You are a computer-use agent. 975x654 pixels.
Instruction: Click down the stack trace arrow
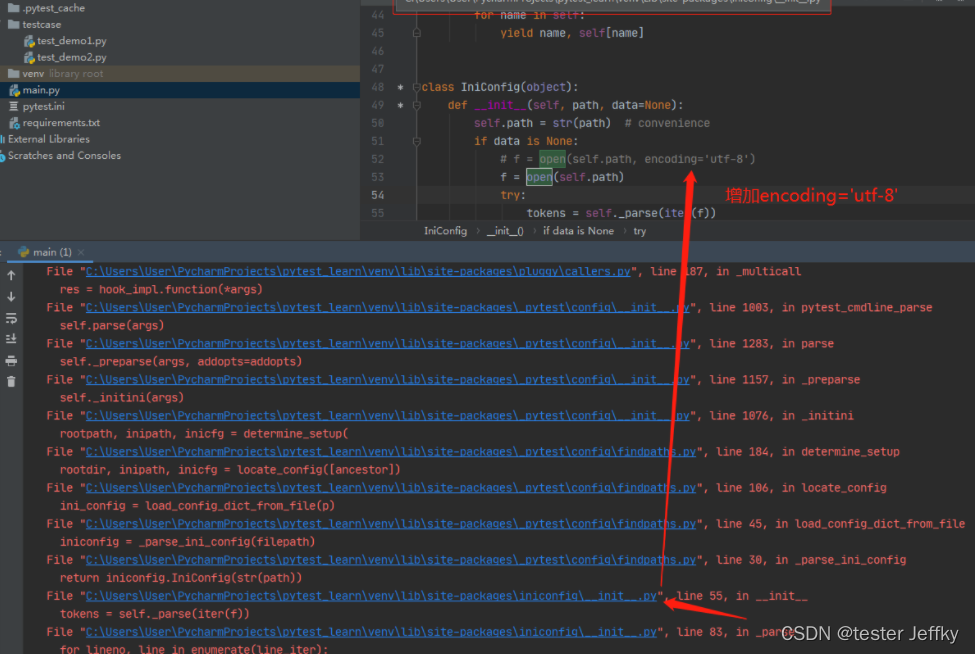pyautogui.click(x=11, y=297)
